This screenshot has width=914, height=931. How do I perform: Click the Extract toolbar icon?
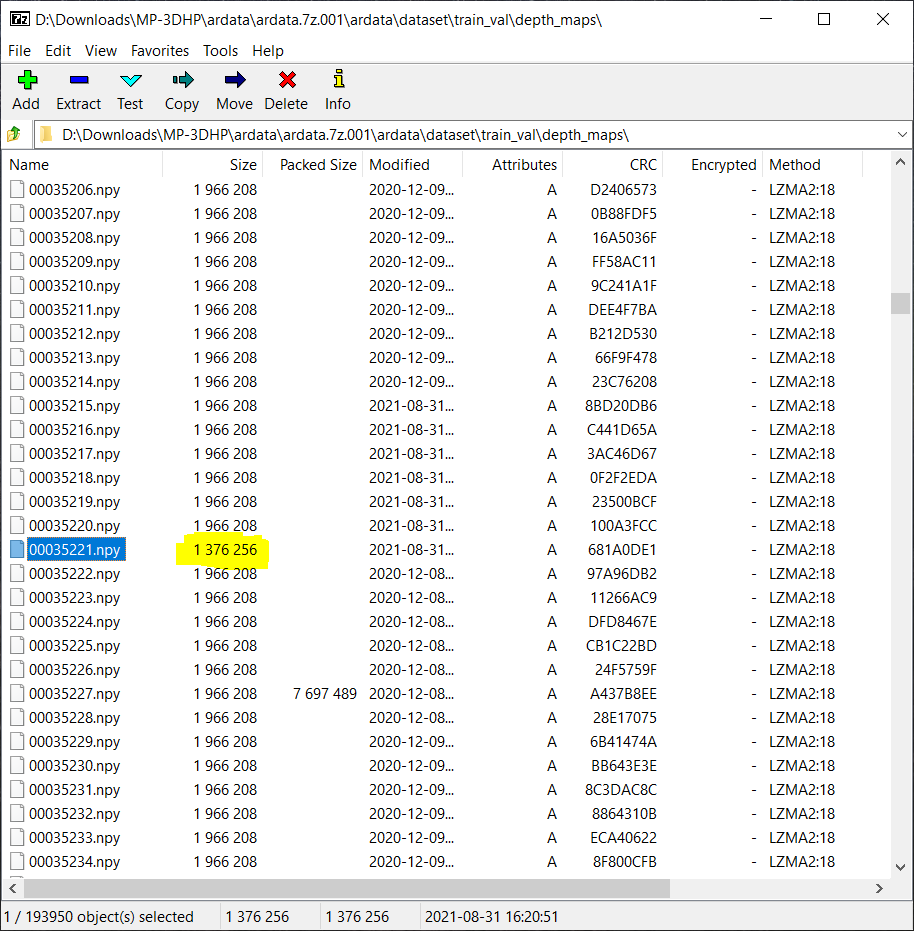click(78, 90)
